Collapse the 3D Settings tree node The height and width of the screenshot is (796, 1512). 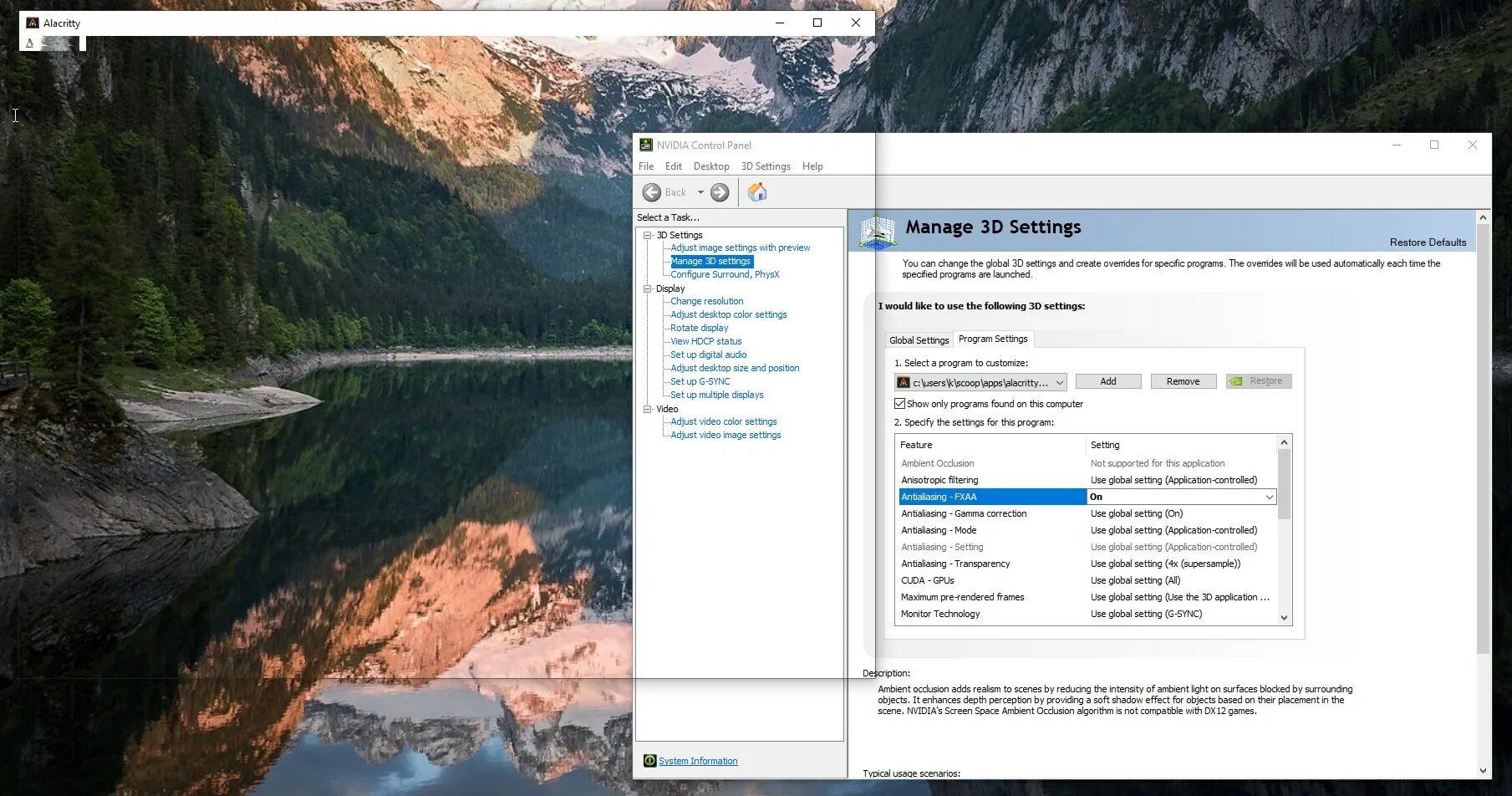tap(647, 235)
